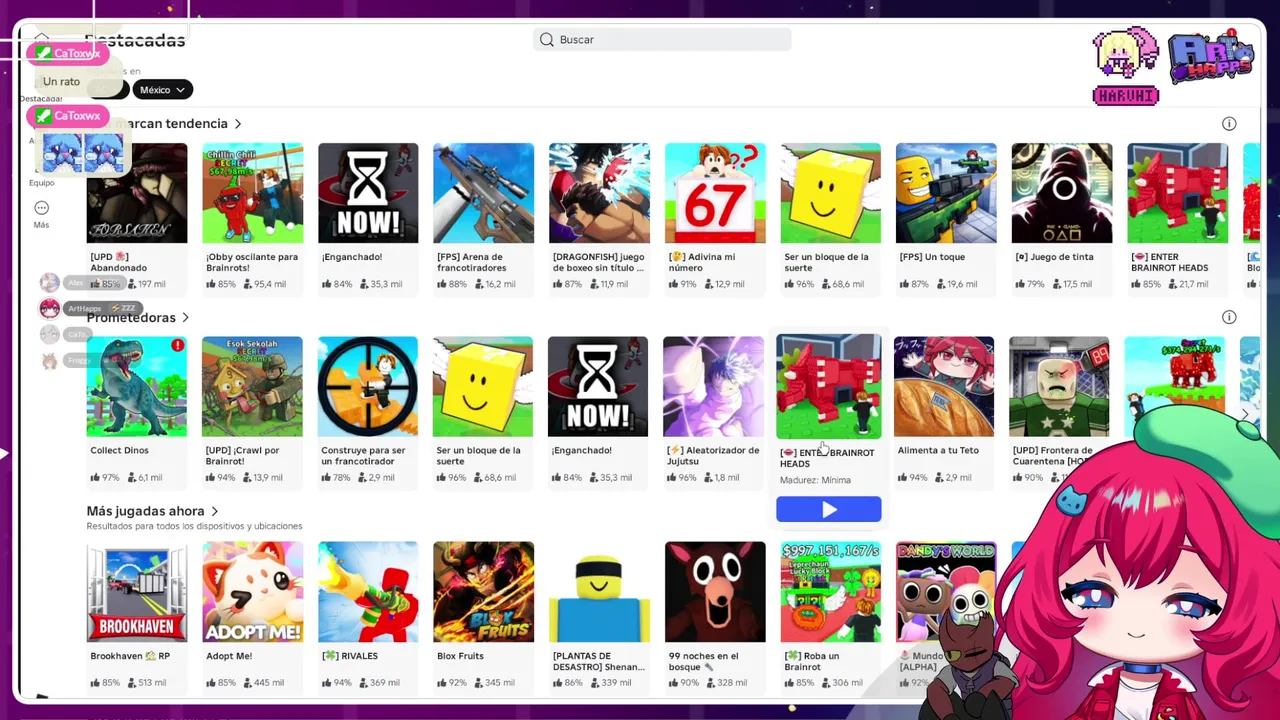Image resolution: width=1280 pixels, height=720 pixels.
Task: Click 'Prometedoras' section heading
Action: pos(131,318)
